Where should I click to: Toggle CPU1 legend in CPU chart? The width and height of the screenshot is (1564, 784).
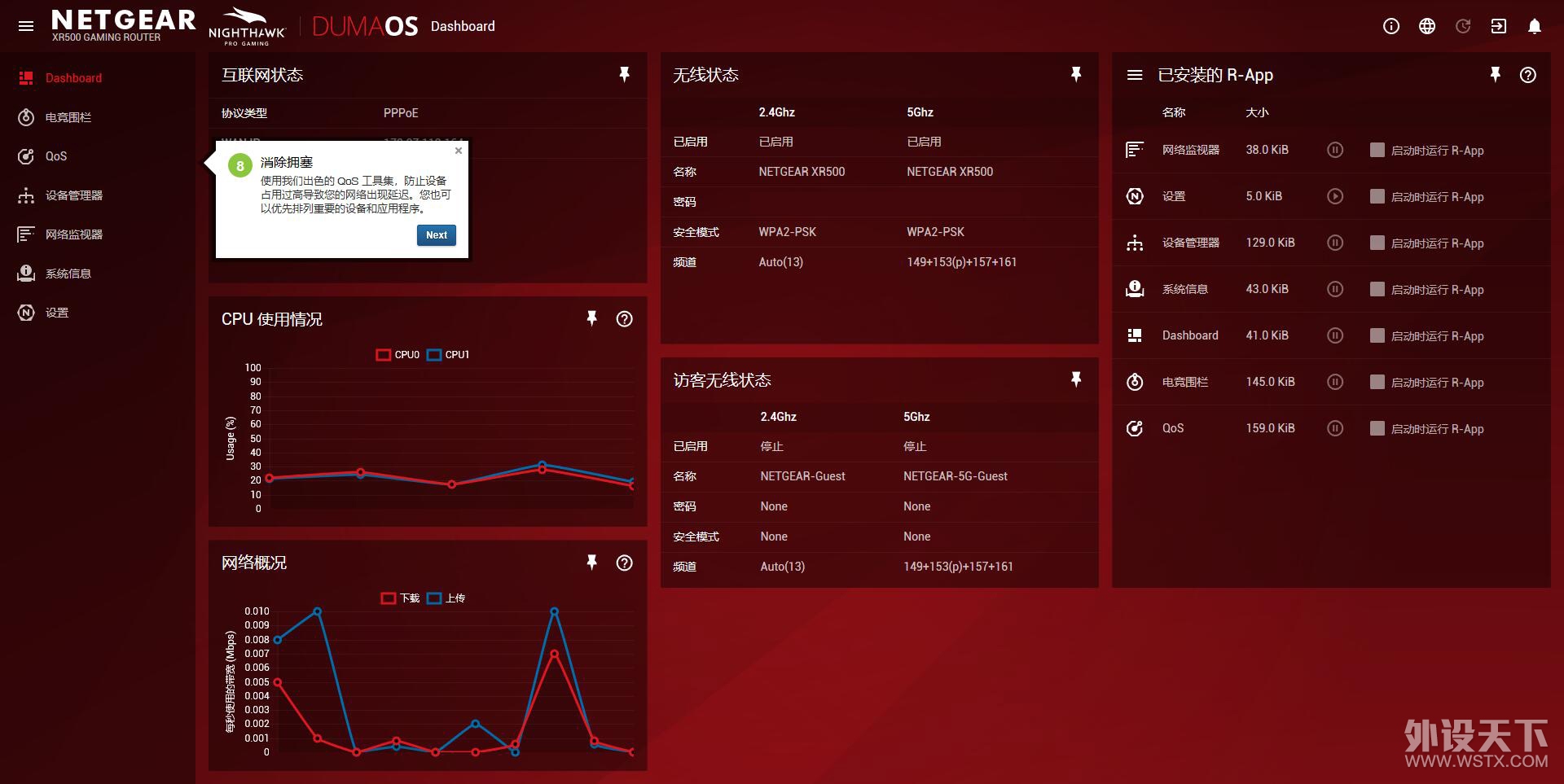448,355
